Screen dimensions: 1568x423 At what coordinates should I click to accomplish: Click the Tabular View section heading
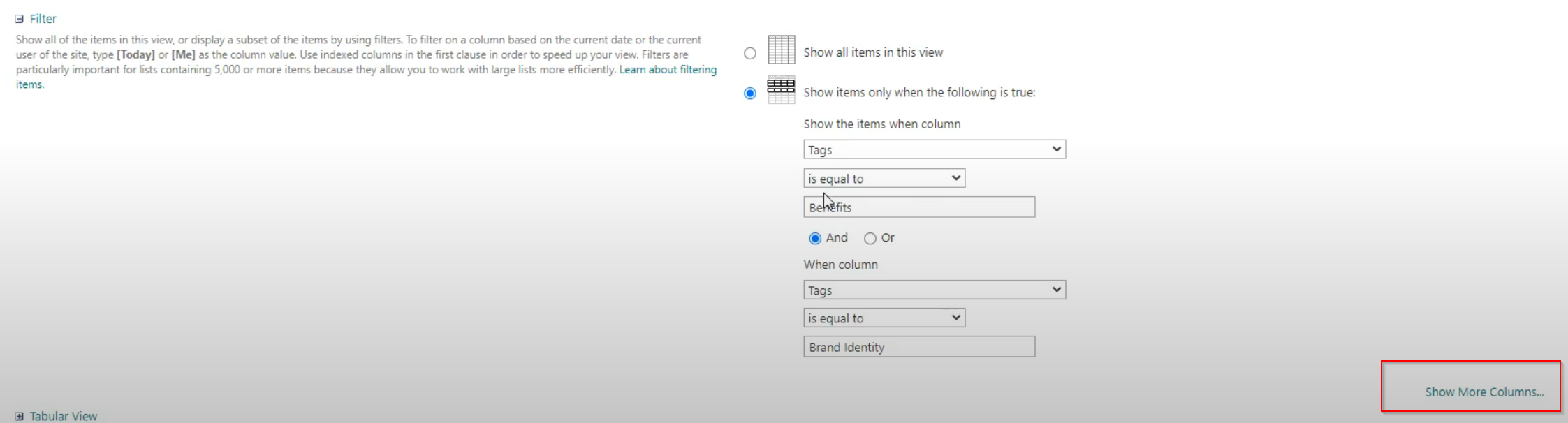[64, 416]
